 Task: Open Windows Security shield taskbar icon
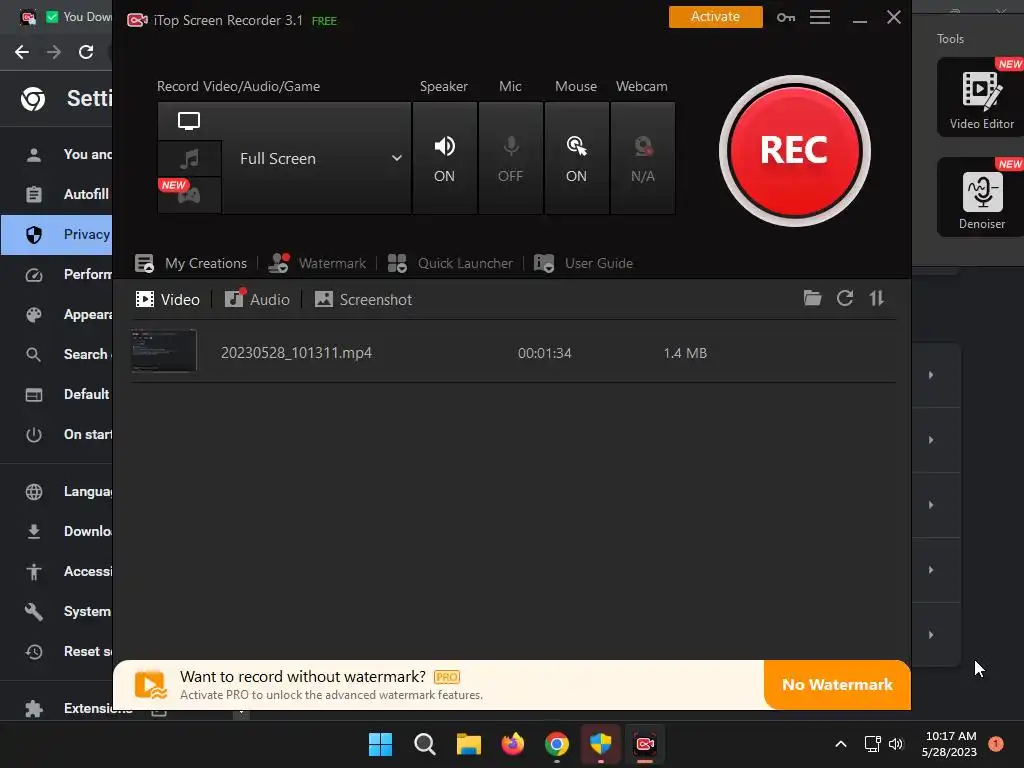600,744
